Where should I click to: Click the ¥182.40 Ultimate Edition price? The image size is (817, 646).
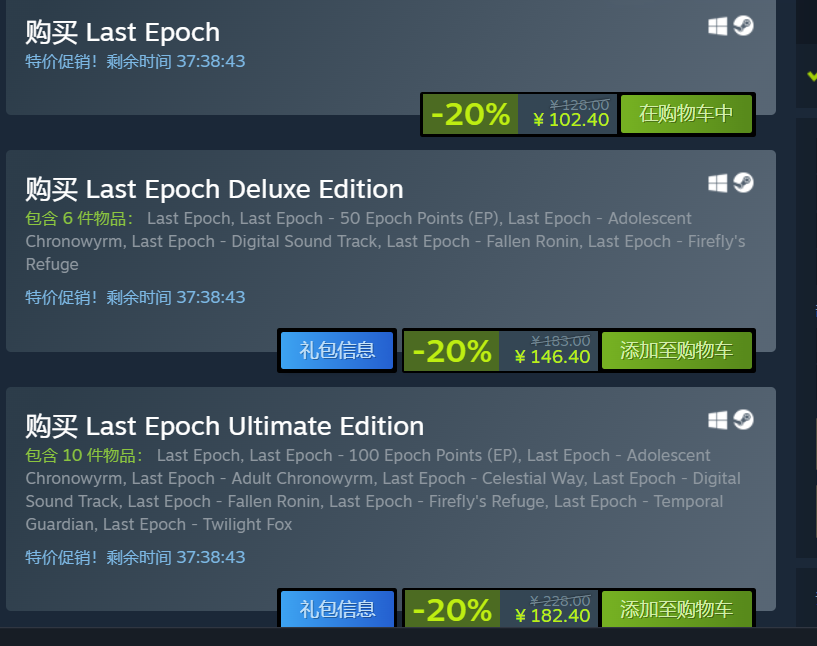(552, 616)
